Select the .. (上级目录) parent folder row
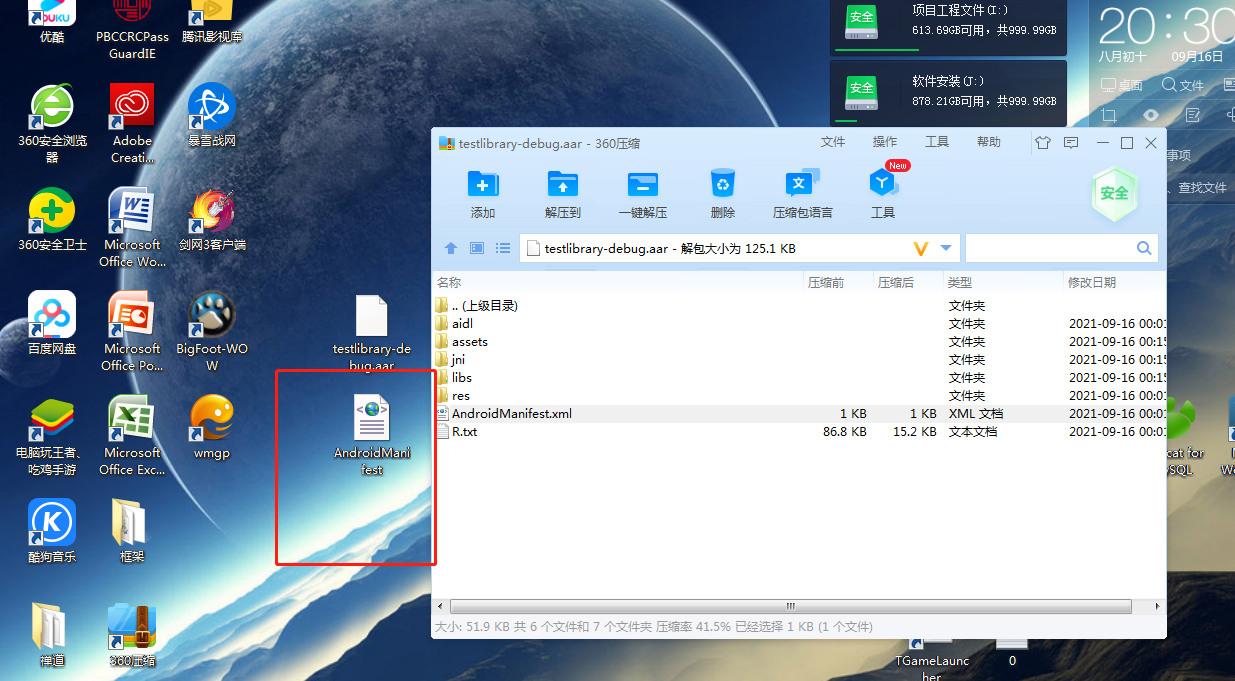1235x681 pixels. [x=799, y=306]
